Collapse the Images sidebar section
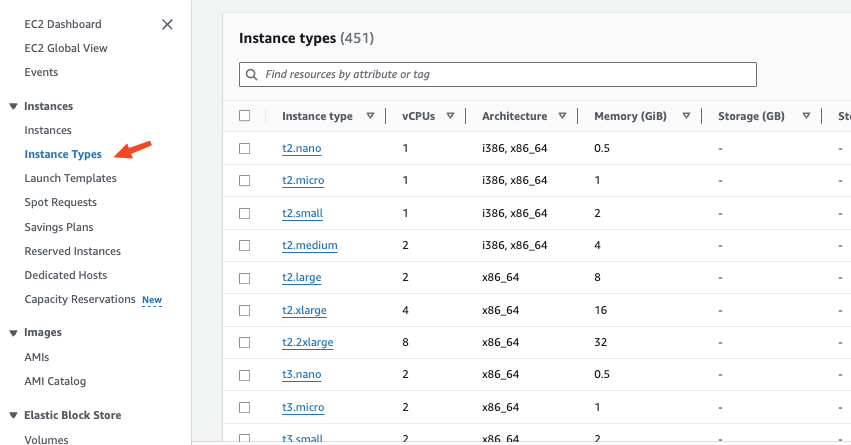Screen dimensions: 851x445 [14, 333]
